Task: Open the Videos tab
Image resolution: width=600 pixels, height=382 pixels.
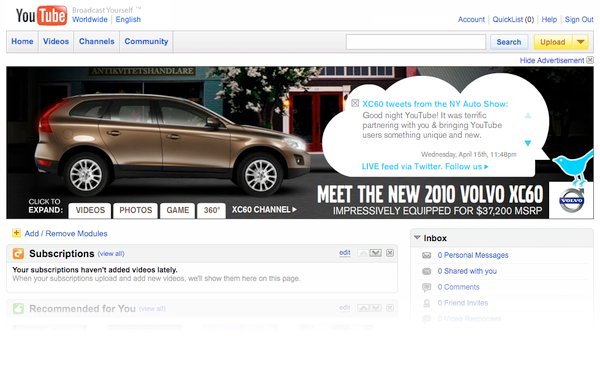Action: pos(56,41)
